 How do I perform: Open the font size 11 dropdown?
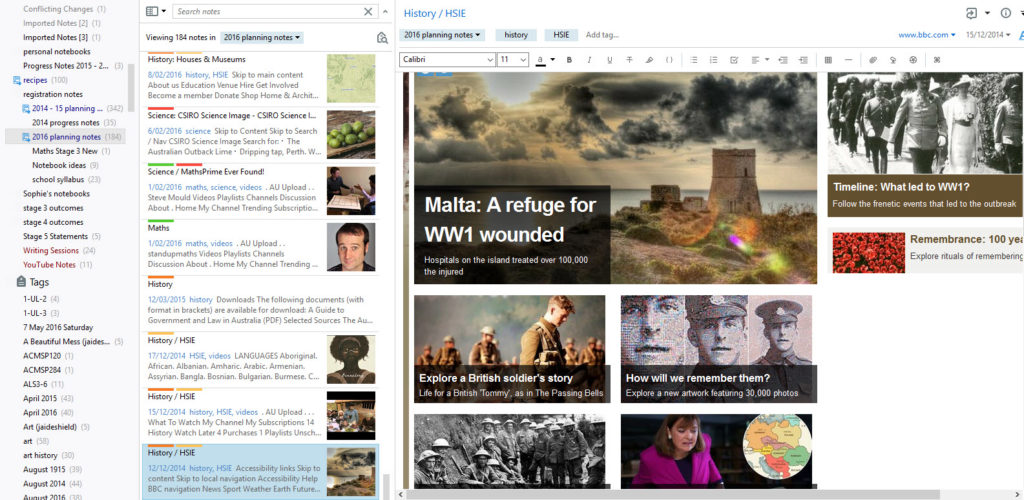click(513, 60)
